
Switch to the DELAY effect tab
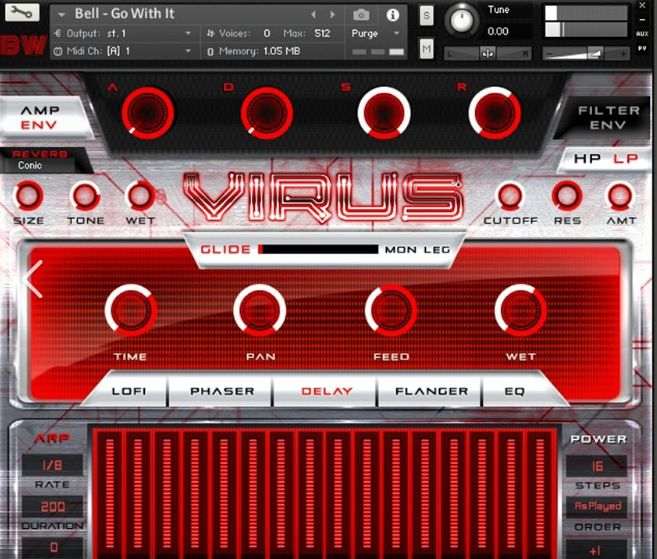(326, 391)
